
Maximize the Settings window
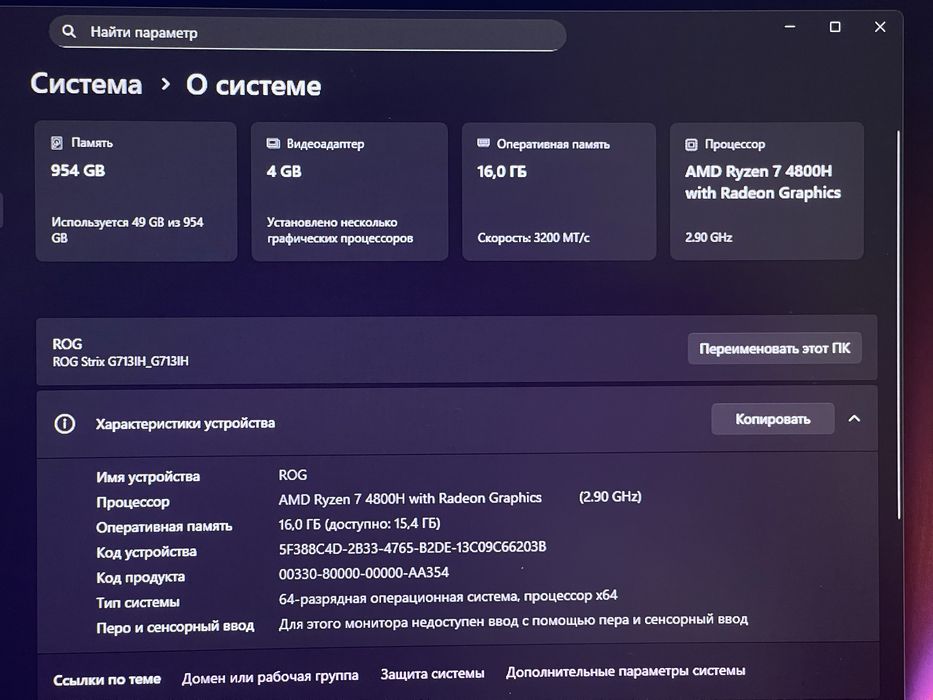835,27
